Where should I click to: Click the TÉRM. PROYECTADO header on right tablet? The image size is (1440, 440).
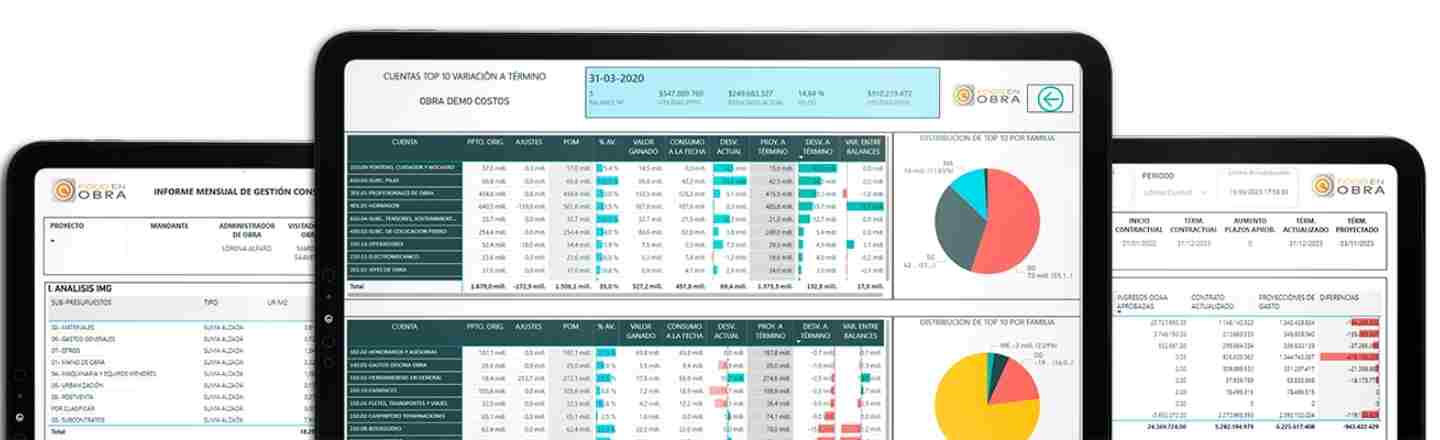(1356, 223)
